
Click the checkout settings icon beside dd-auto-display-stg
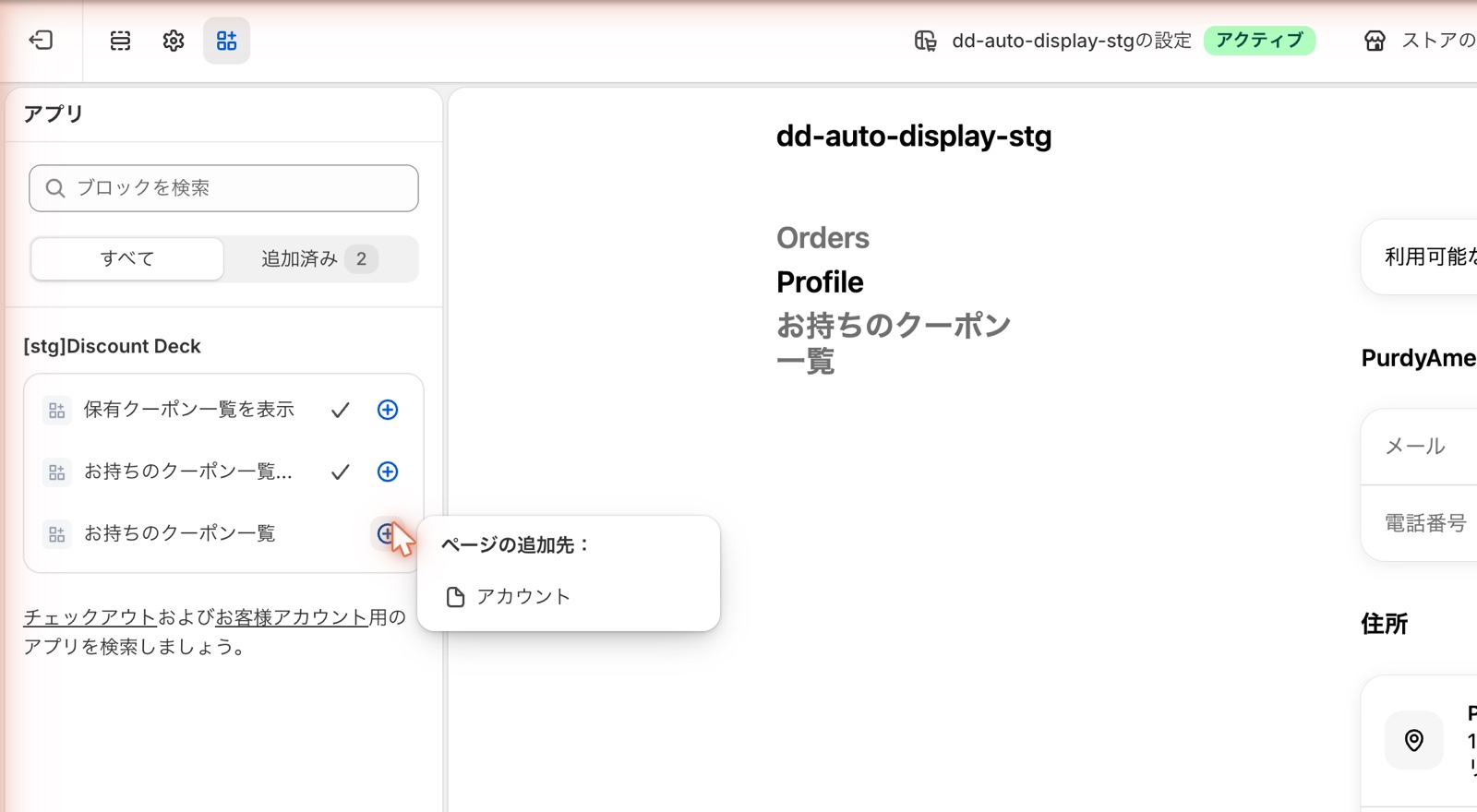coord(925,41)
